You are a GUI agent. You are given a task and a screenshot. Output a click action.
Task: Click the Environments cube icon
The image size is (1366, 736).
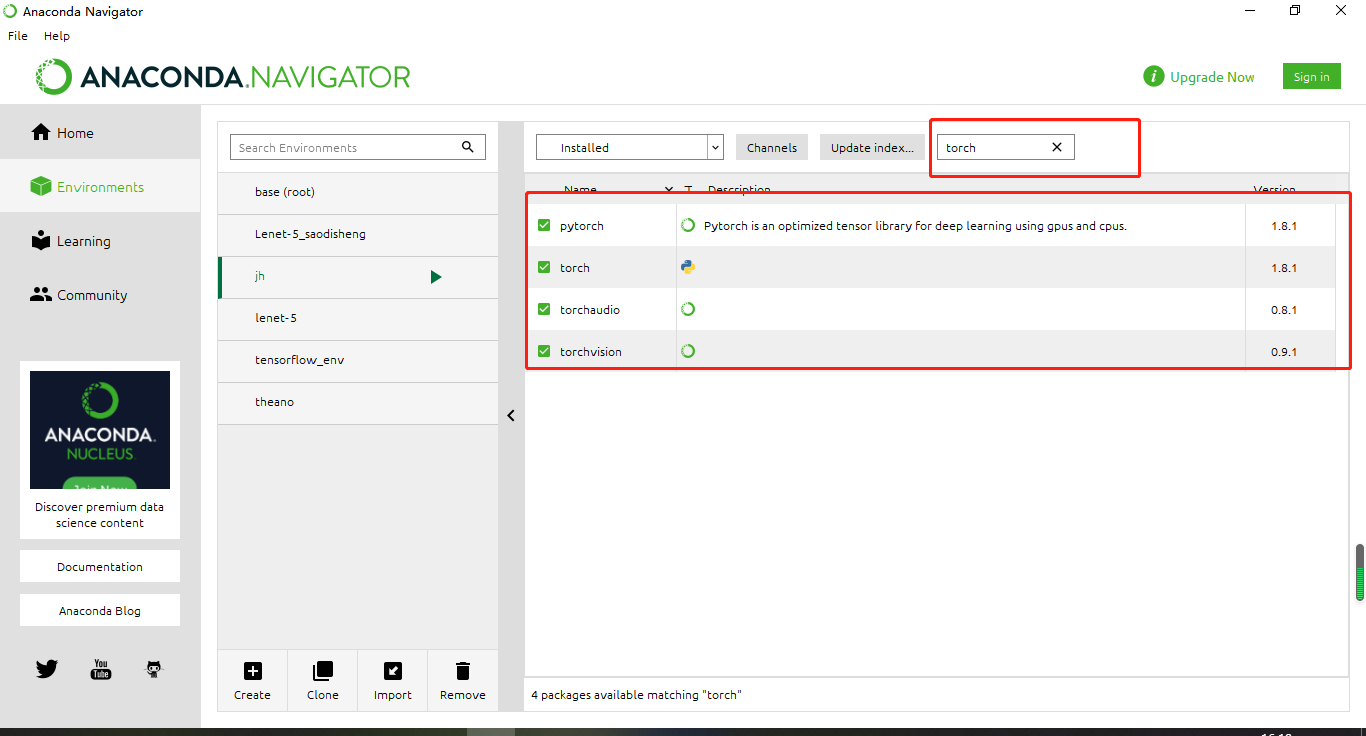click(x=41, y=186)
